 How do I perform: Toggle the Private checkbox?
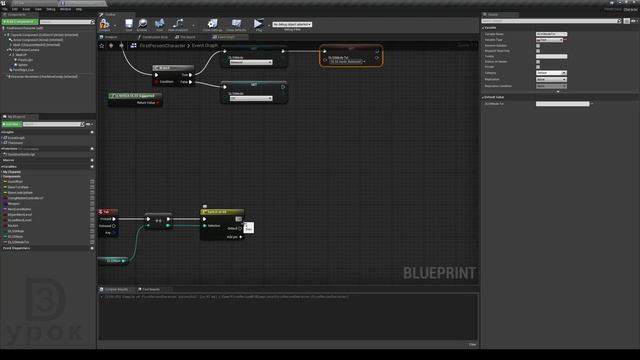click(538, 67)
